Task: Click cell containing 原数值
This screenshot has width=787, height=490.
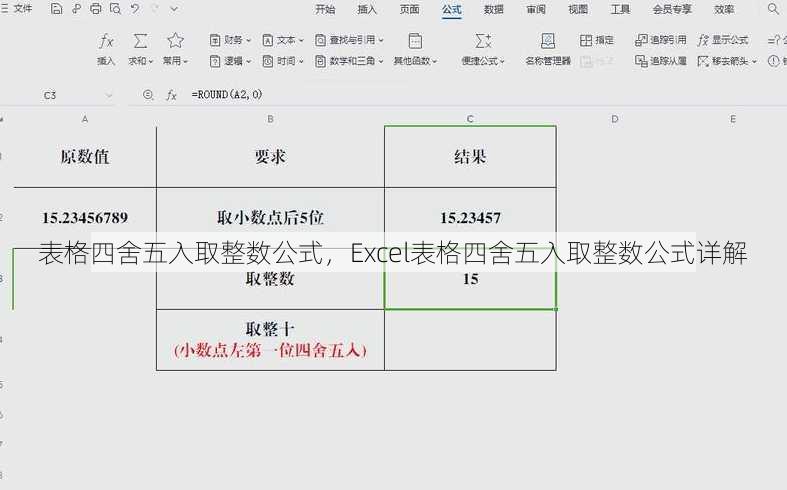Action: coord(85,157)
